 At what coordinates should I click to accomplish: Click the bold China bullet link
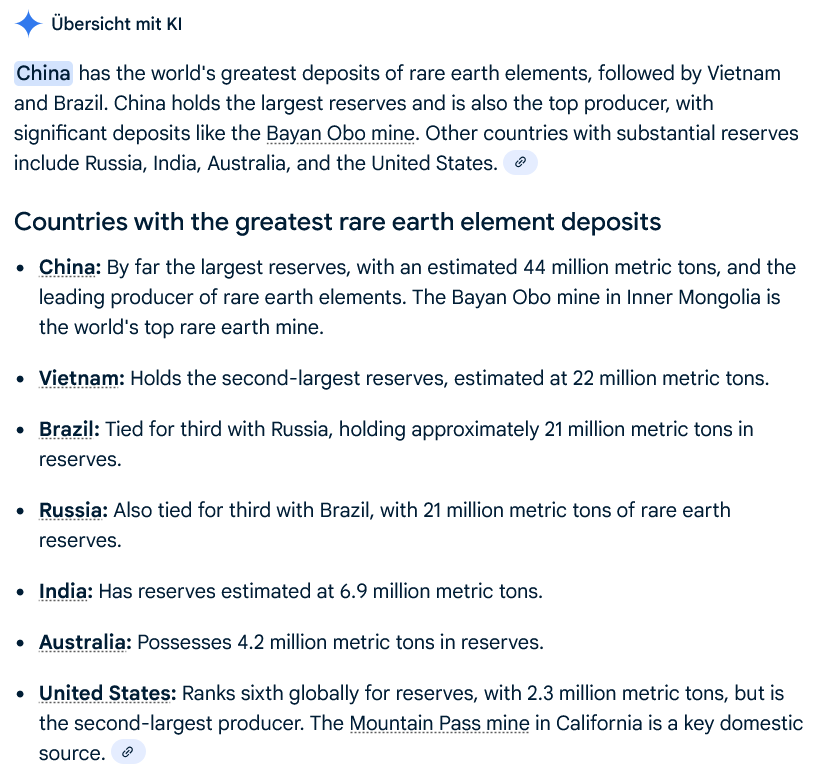click(x=70, y=267)
